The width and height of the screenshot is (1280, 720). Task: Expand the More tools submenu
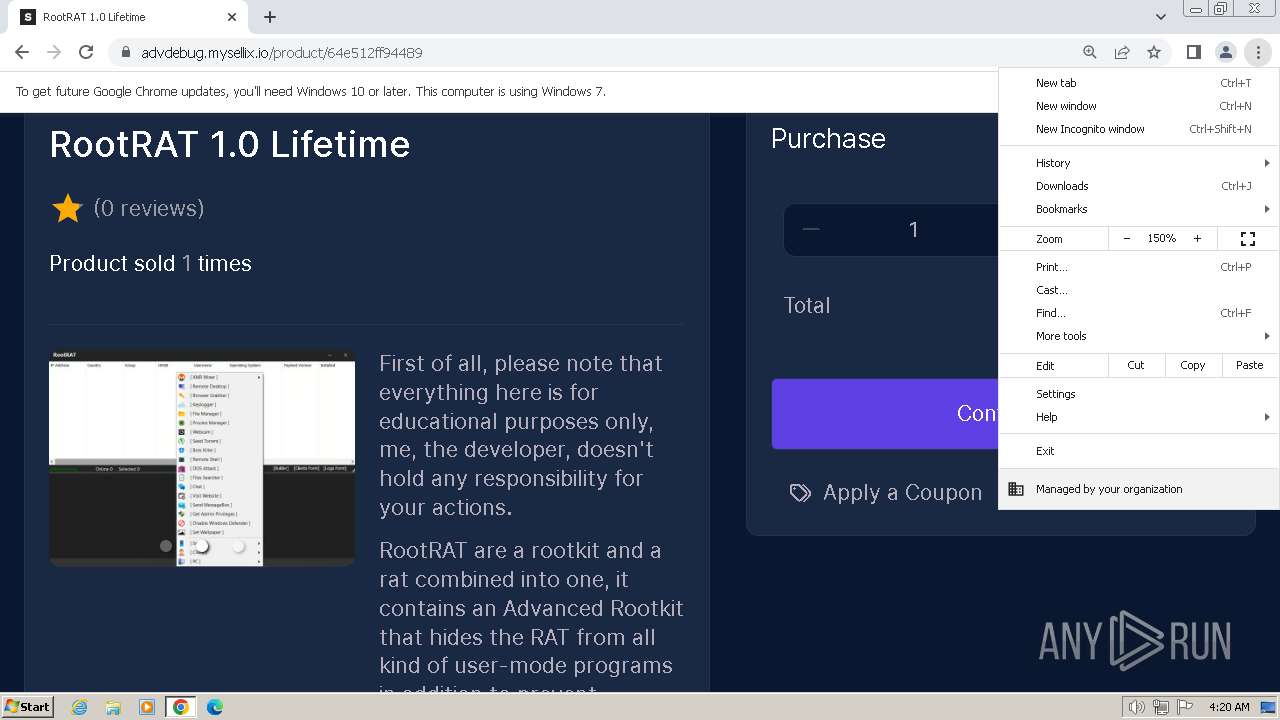click(x=1139, y=336)
